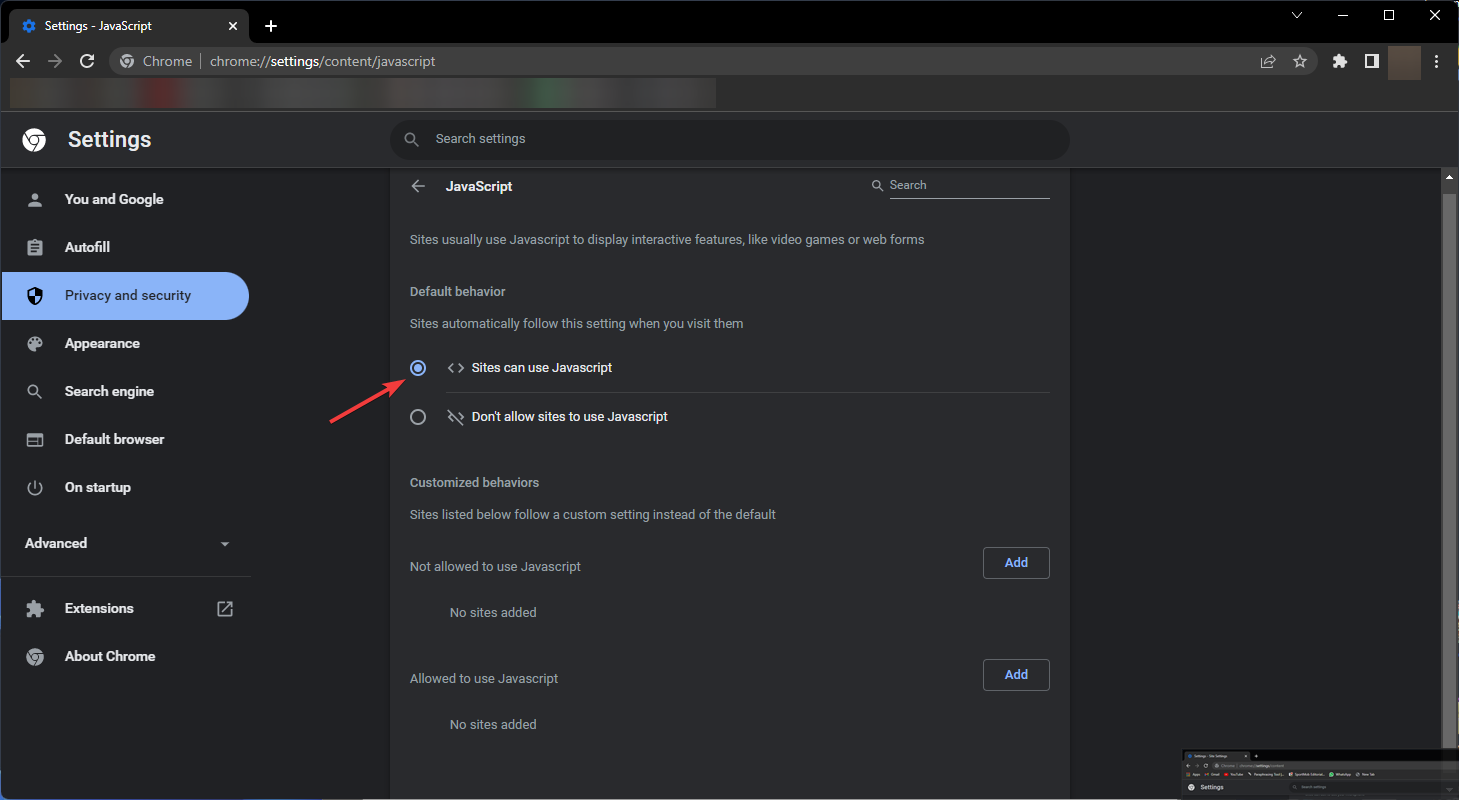Image resolution: width=1459 pixels, height=800 pixels.
Task: Open Search engine settings
Action: [109, 391]
